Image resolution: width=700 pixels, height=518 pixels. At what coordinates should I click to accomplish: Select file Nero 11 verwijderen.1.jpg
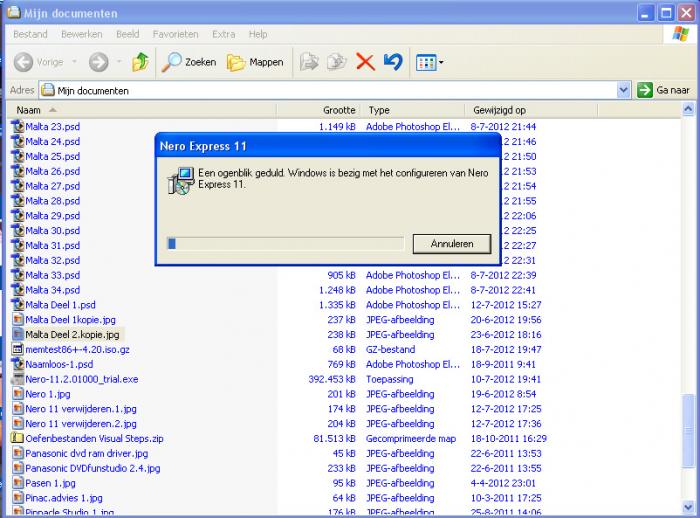click(81, 409)
